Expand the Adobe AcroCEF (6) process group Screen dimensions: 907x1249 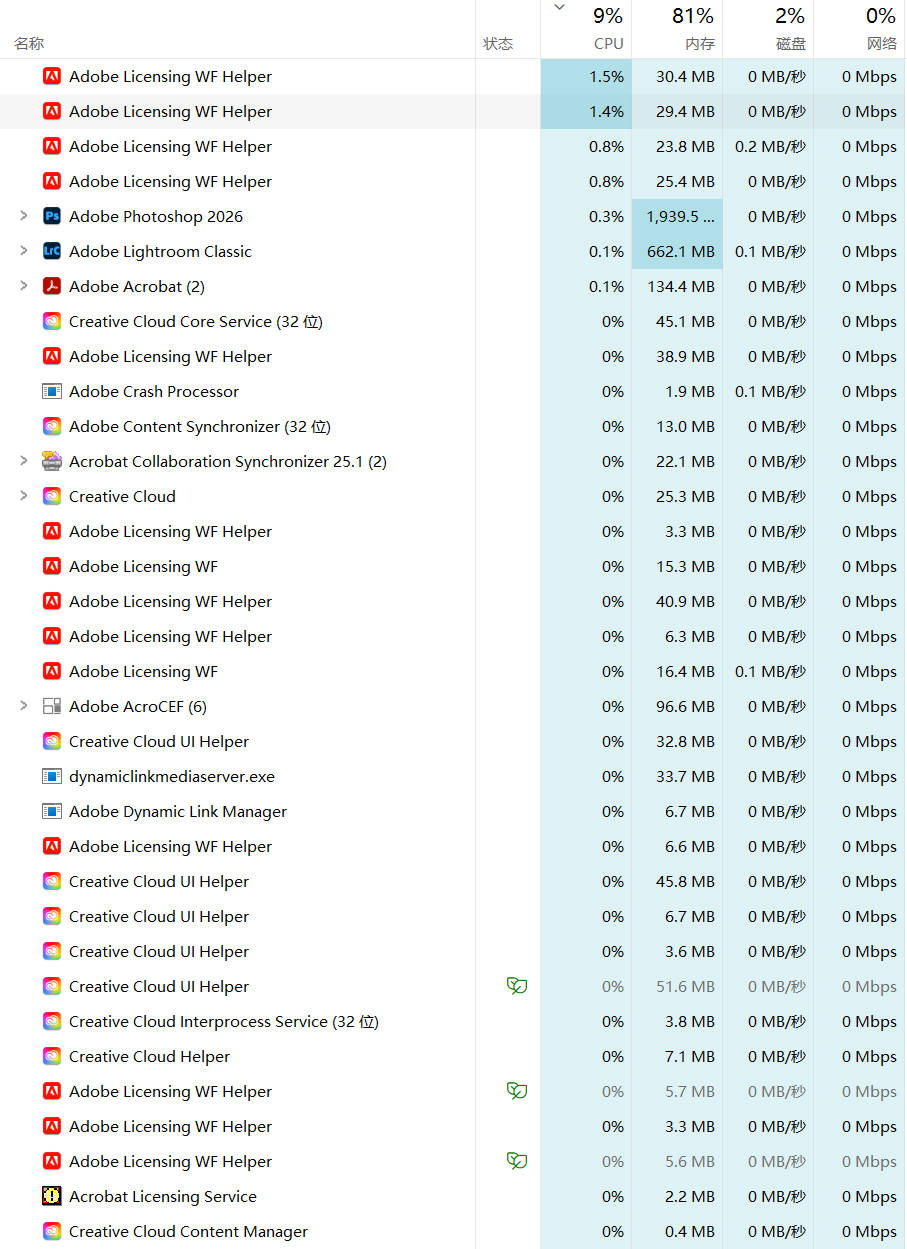(24, 706)
